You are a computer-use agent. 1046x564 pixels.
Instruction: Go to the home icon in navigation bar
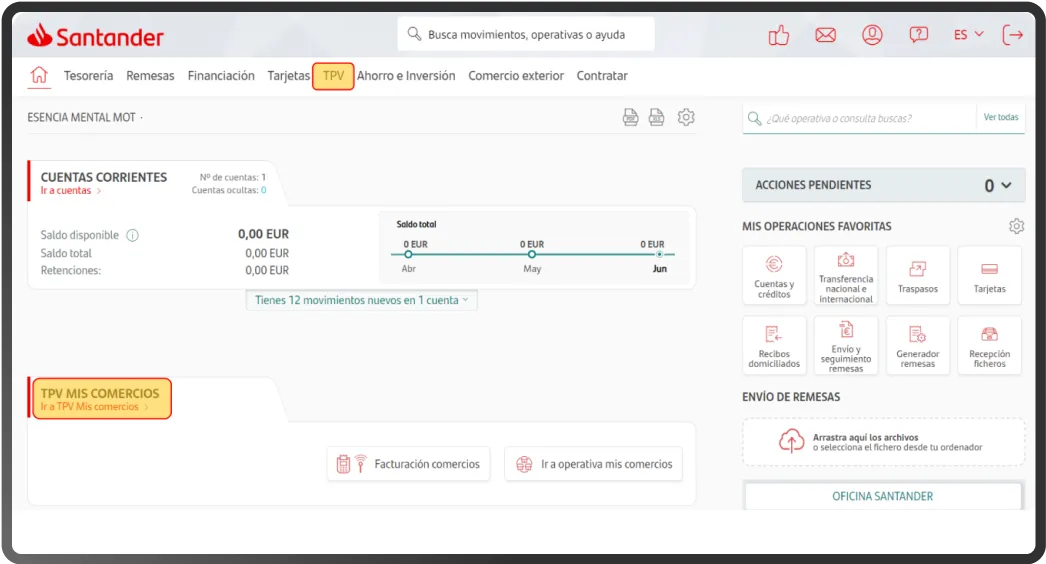click(x=39, y=75)
